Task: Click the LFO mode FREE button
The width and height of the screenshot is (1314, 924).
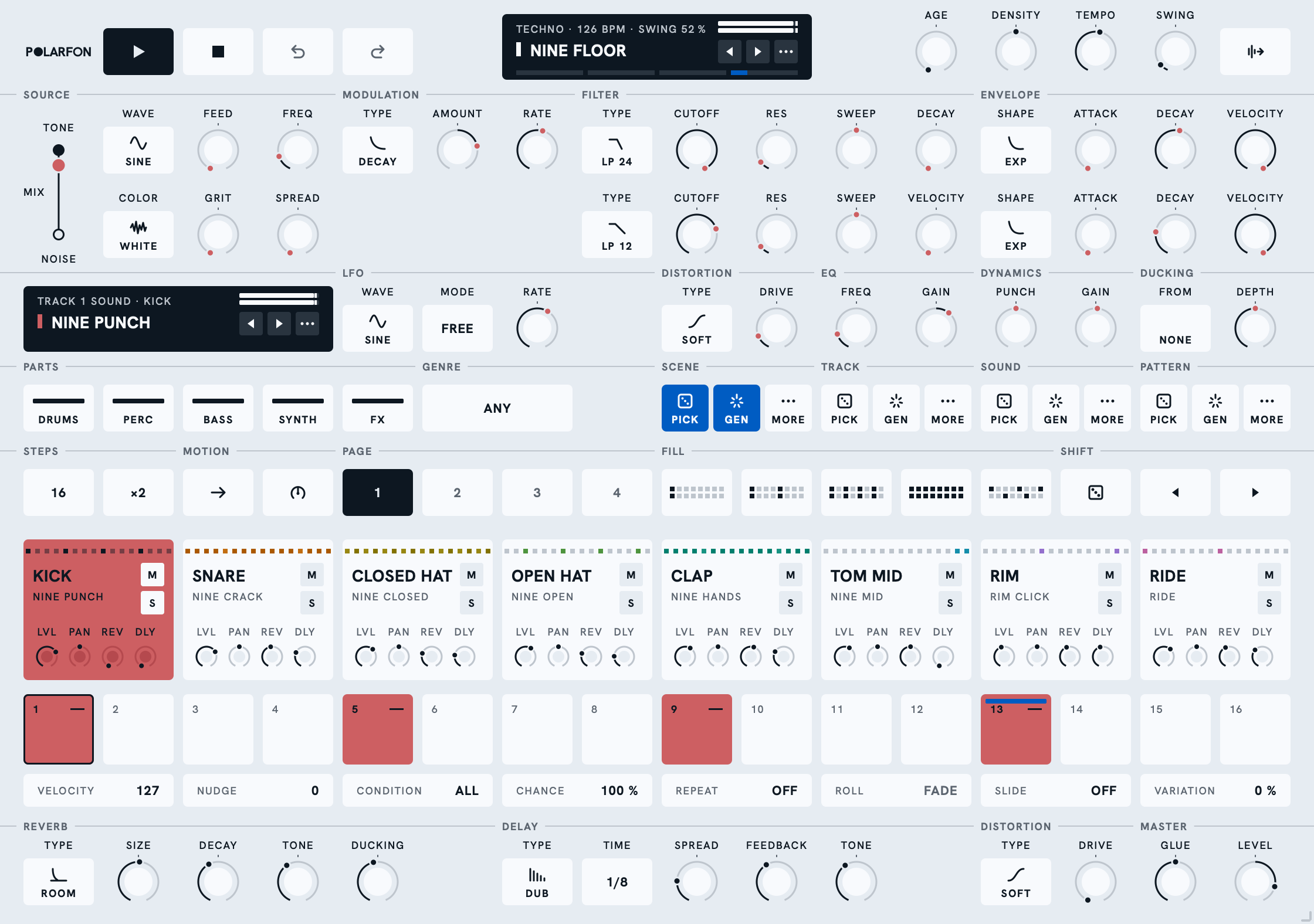Action: [x=458, y=328]
